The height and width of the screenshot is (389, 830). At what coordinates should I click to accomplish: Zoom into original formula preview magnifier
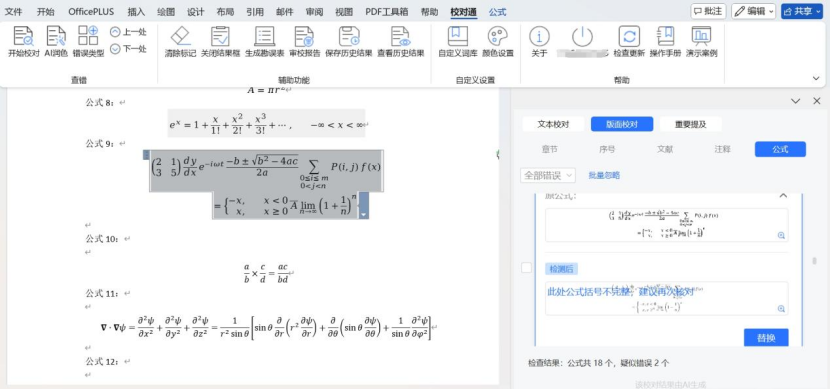(x=781, y=236)
